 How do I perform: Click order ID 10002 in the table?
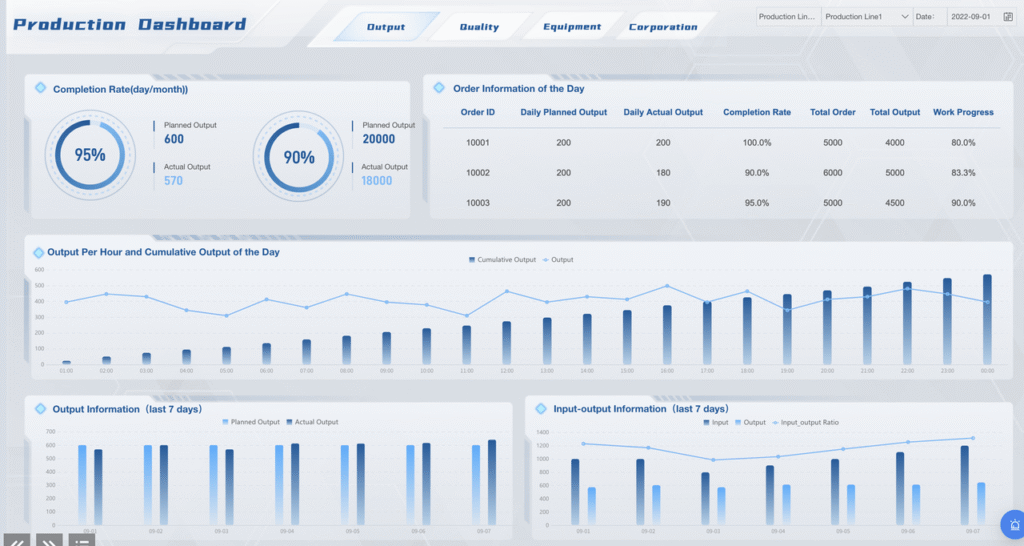(478, 173)
